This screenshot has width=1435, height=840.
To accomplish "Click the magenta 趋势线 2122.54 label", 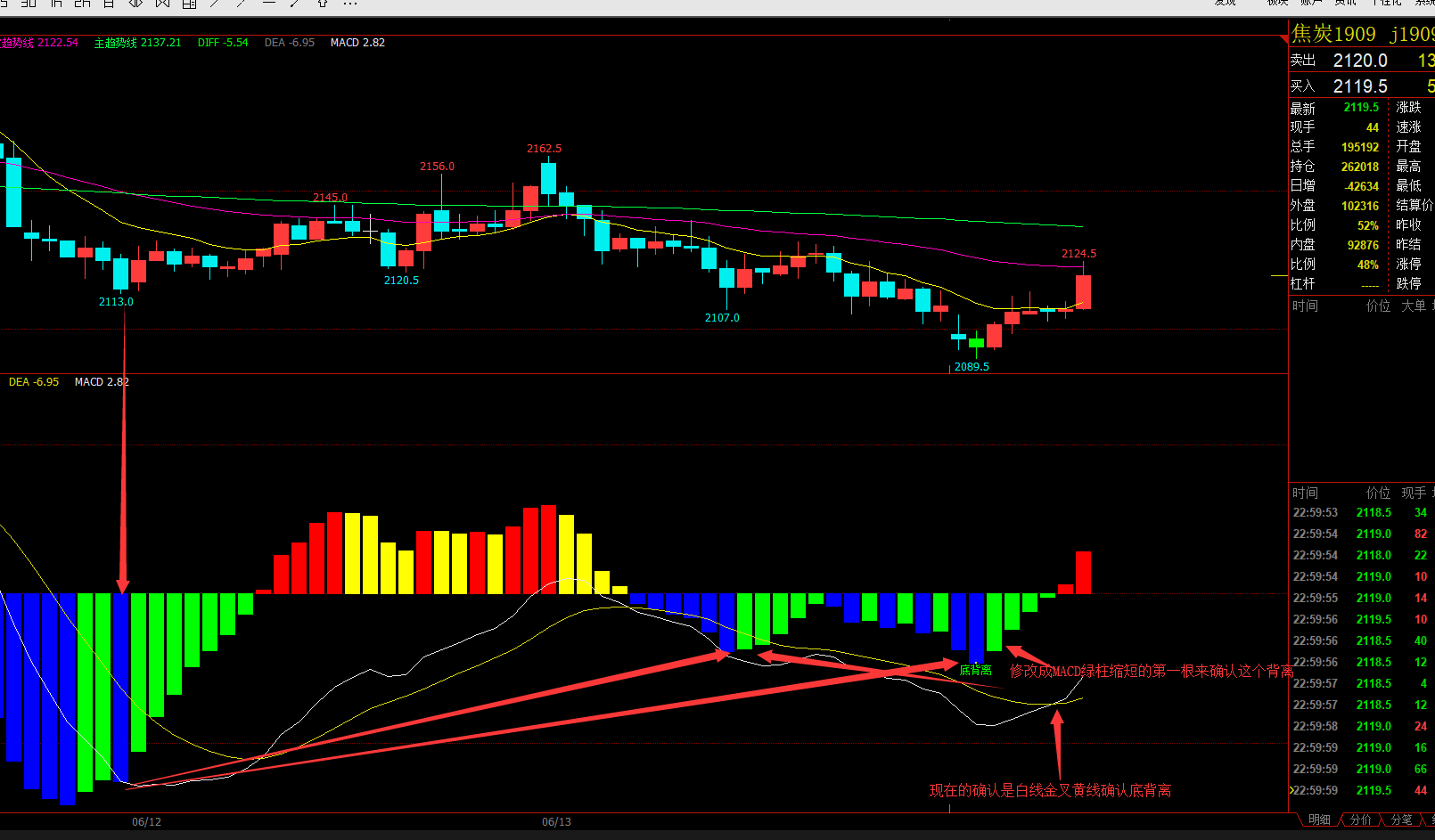I will click(39, 43).
